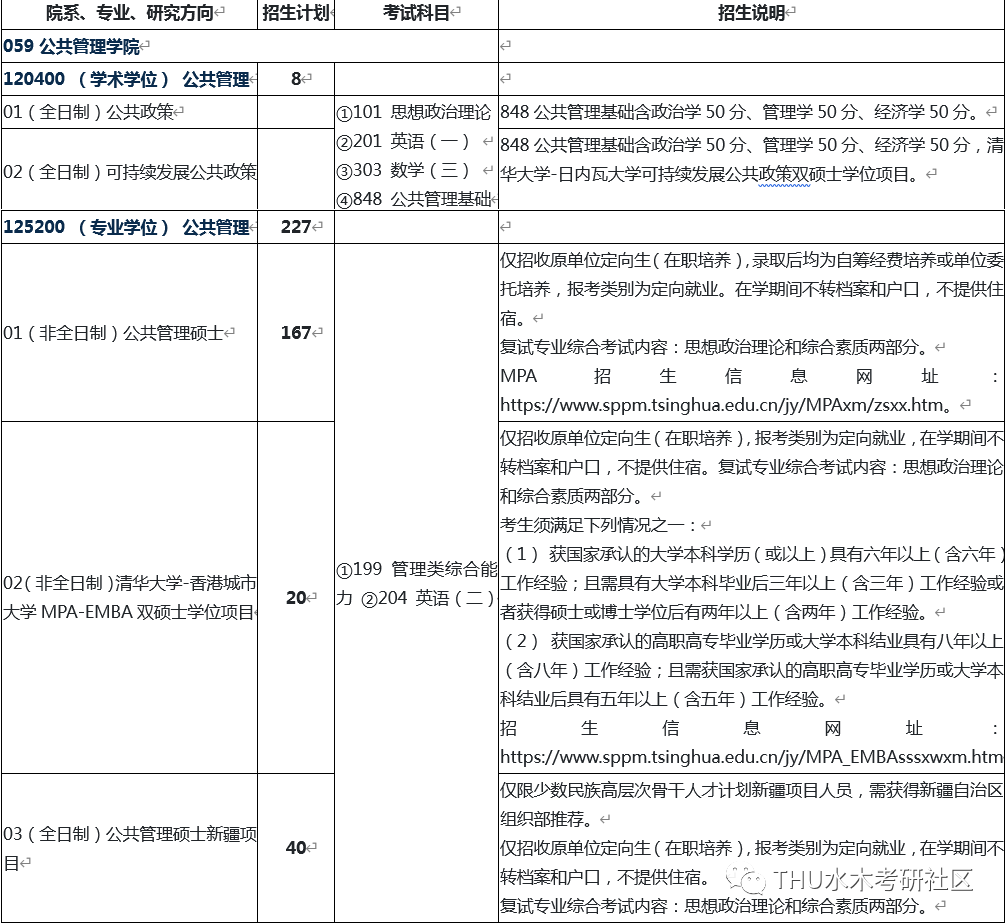Open the MPA_EMBAsssxwxm admissions URL

coord(750,757)
